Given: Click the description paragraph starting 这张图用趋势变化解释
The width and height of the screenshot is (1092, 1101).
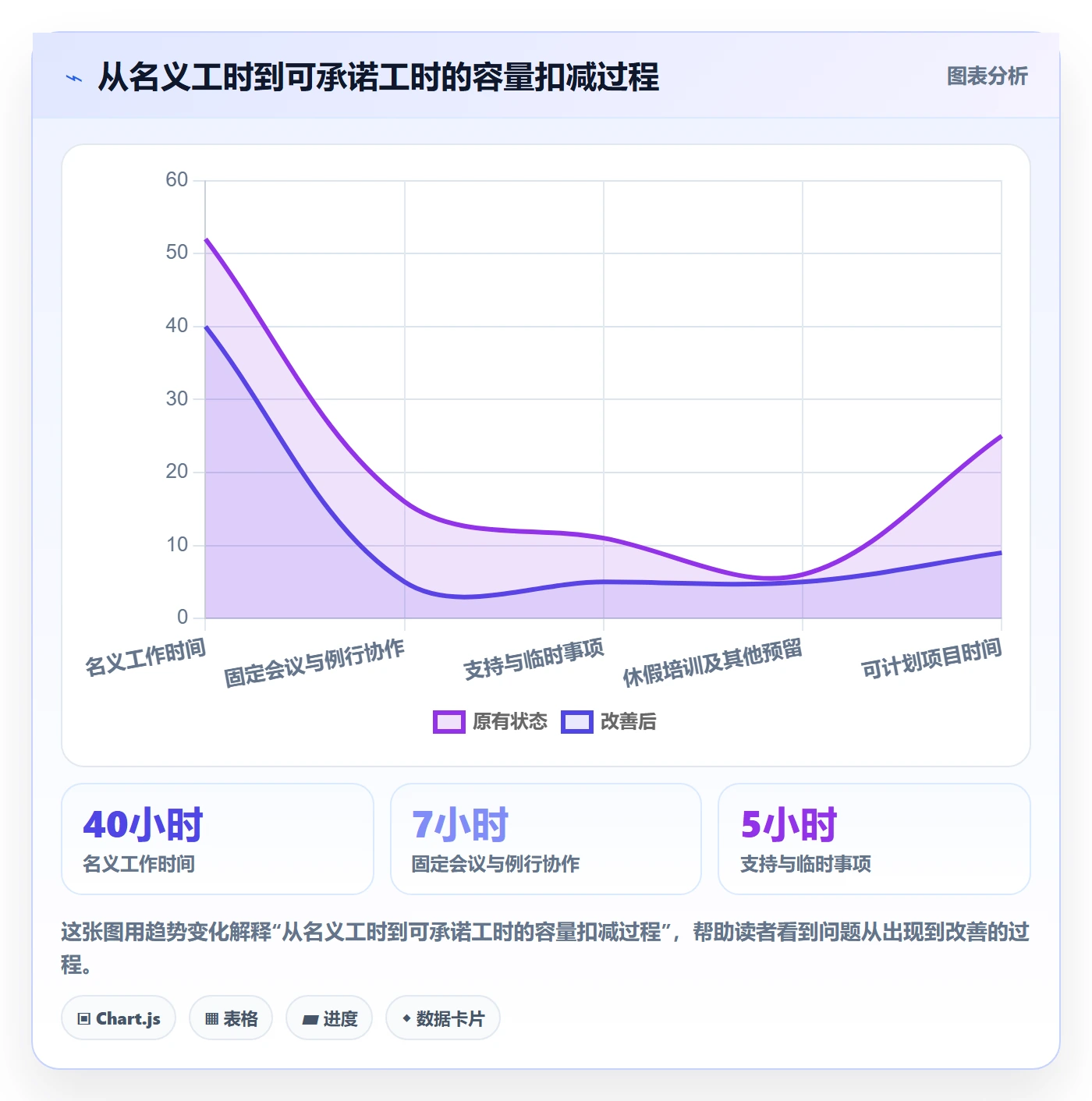Looking at the screenshot, I should tap(545, 948).
